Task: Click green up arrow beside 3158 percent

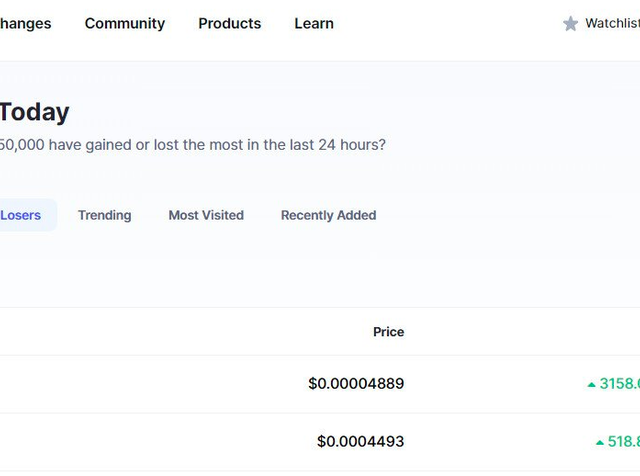Action: tap(592, 384)
